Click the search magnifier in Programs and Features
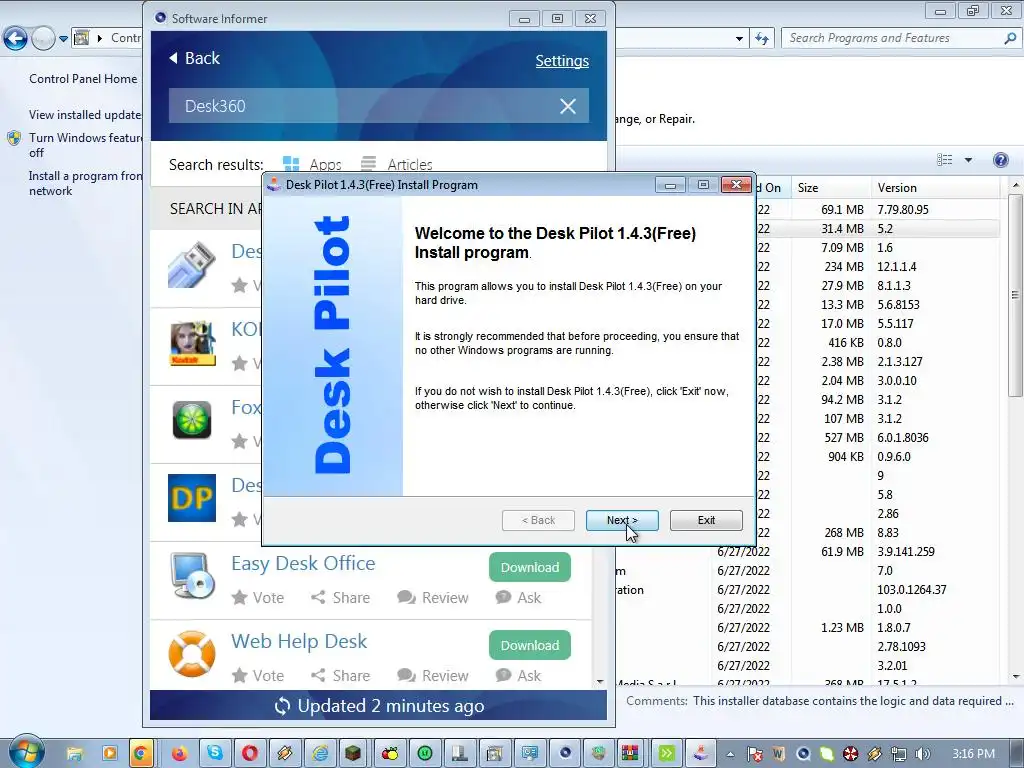This screenshot has height=768, width=1024. tap(1010, 39)
